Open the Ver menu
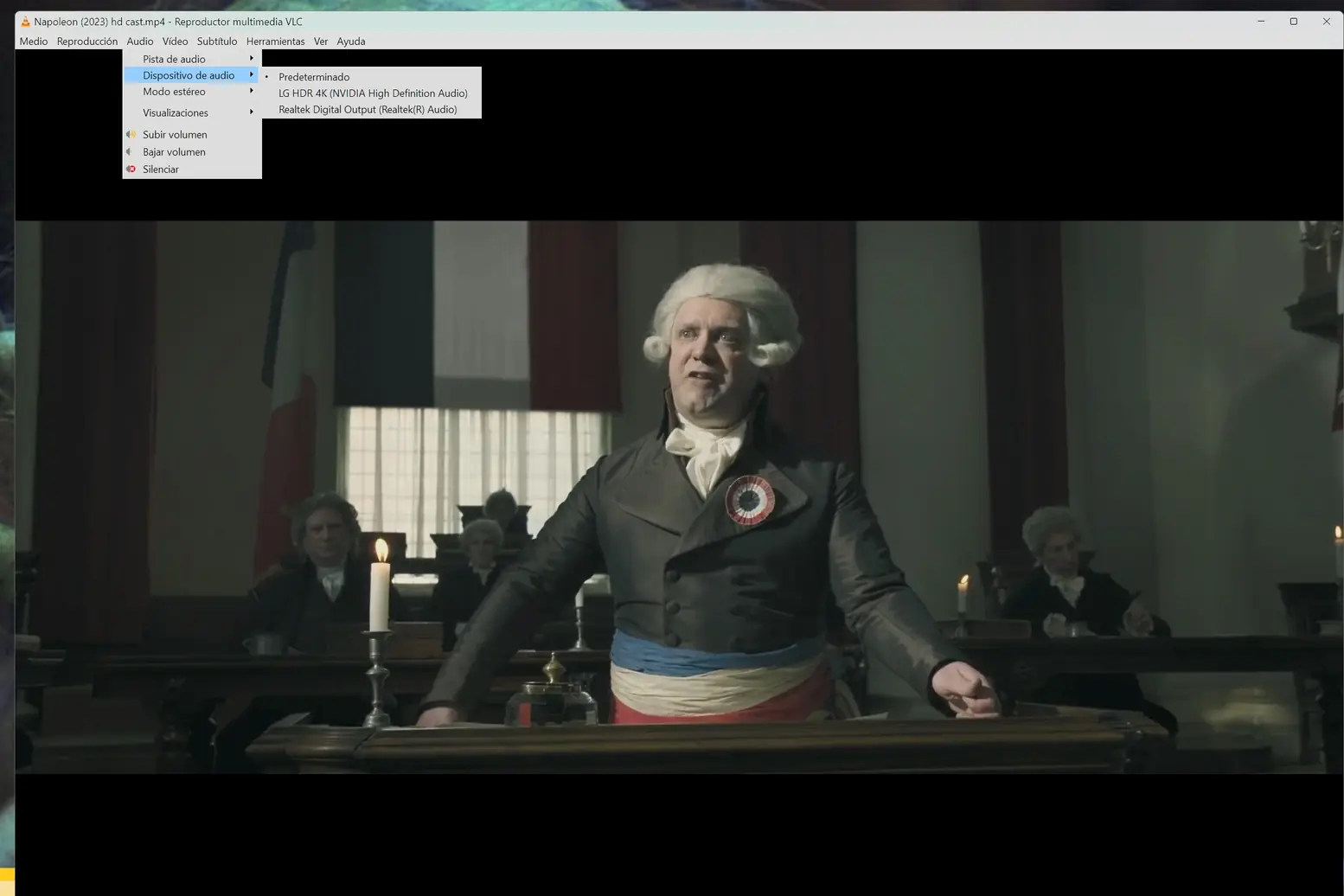This screenshot has height=896, width=1344. 320,42
